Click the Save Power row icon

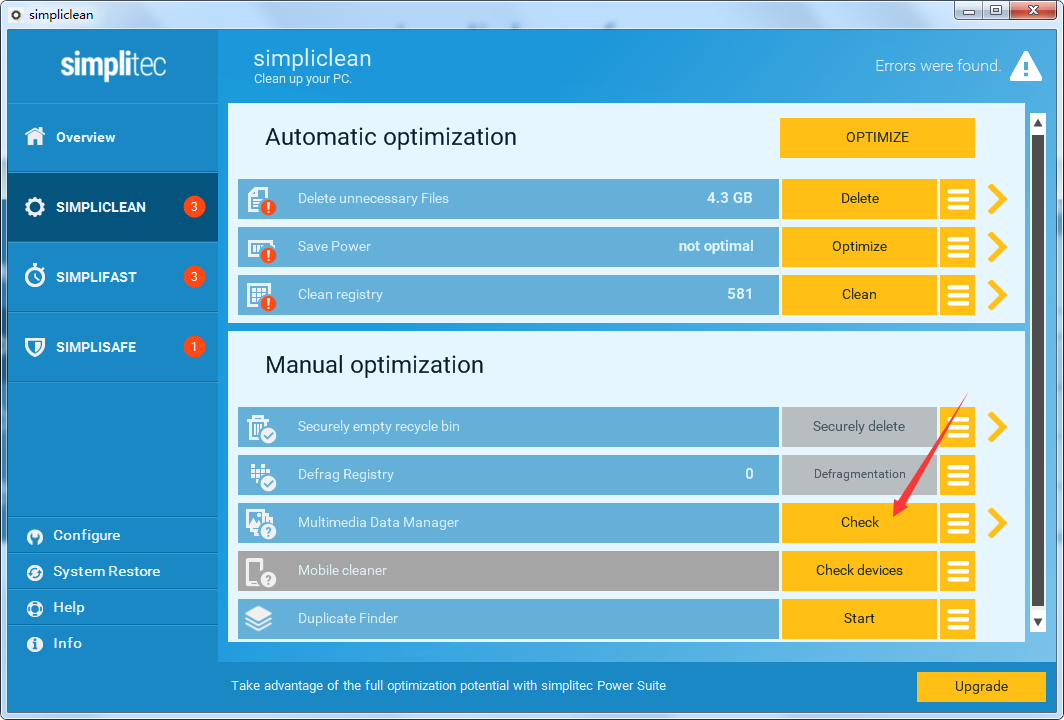click(260, 247)
